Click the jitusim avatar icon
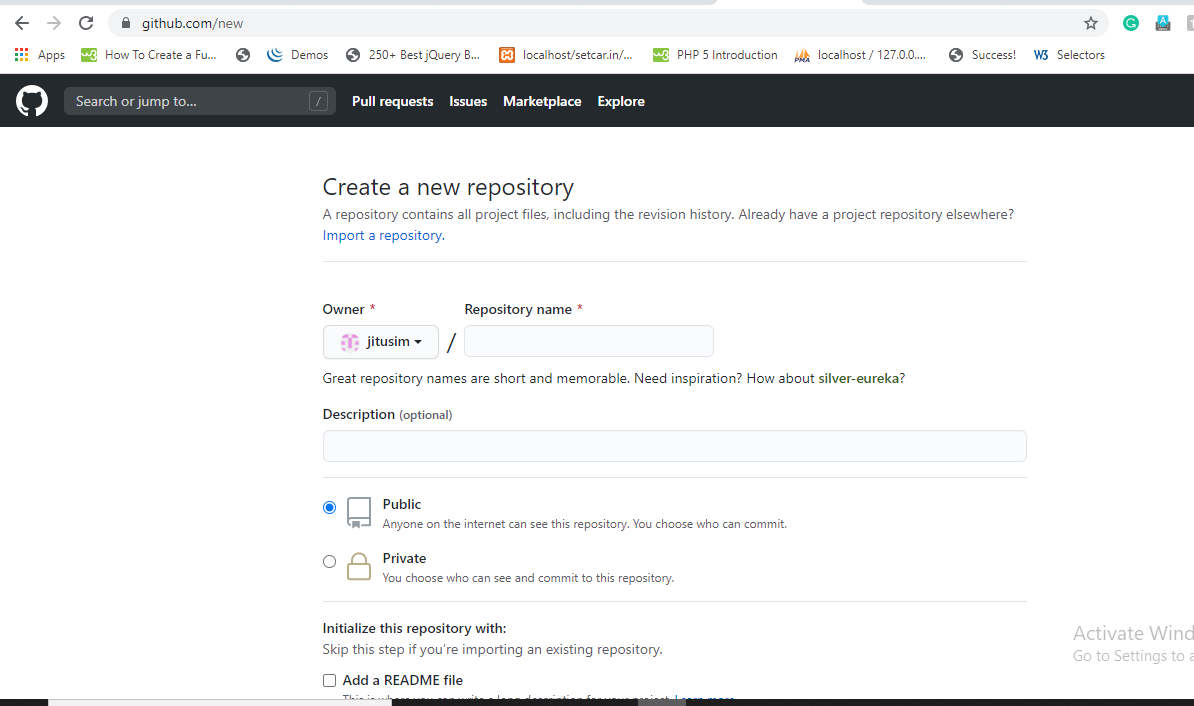 (350, 342)
